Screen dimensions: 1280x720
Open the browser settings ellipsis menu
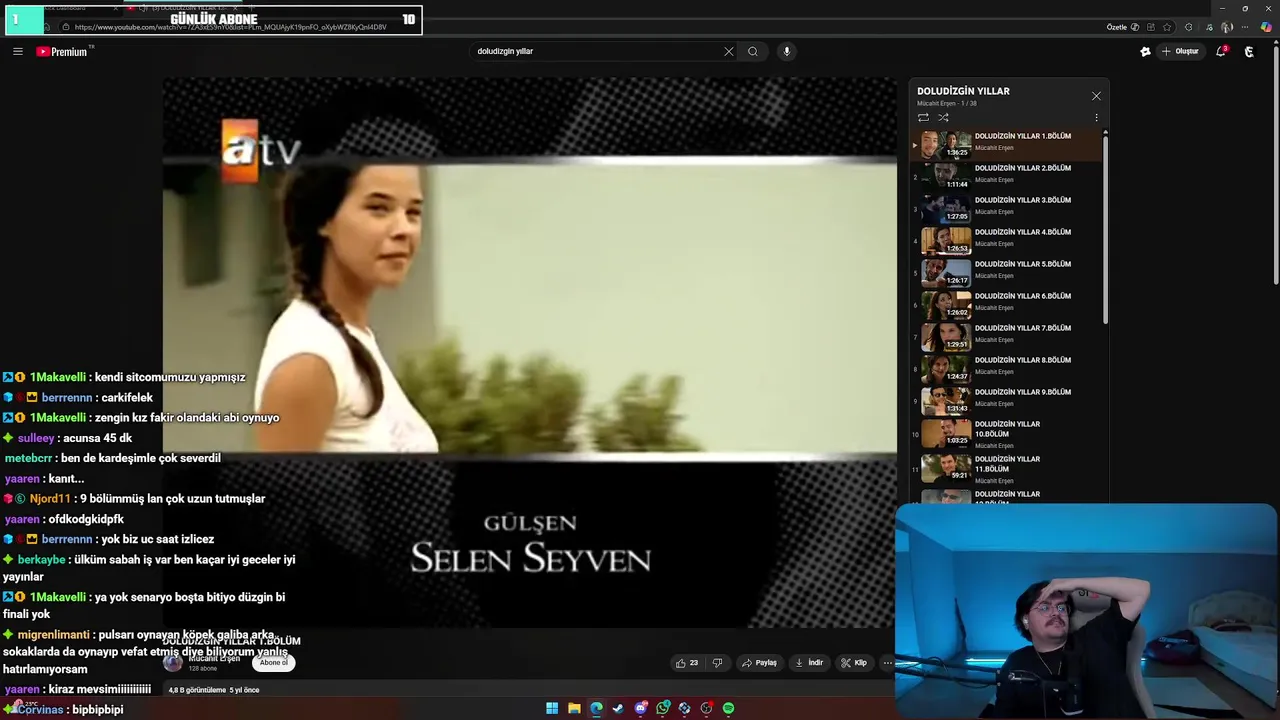tap(1247, 27)
